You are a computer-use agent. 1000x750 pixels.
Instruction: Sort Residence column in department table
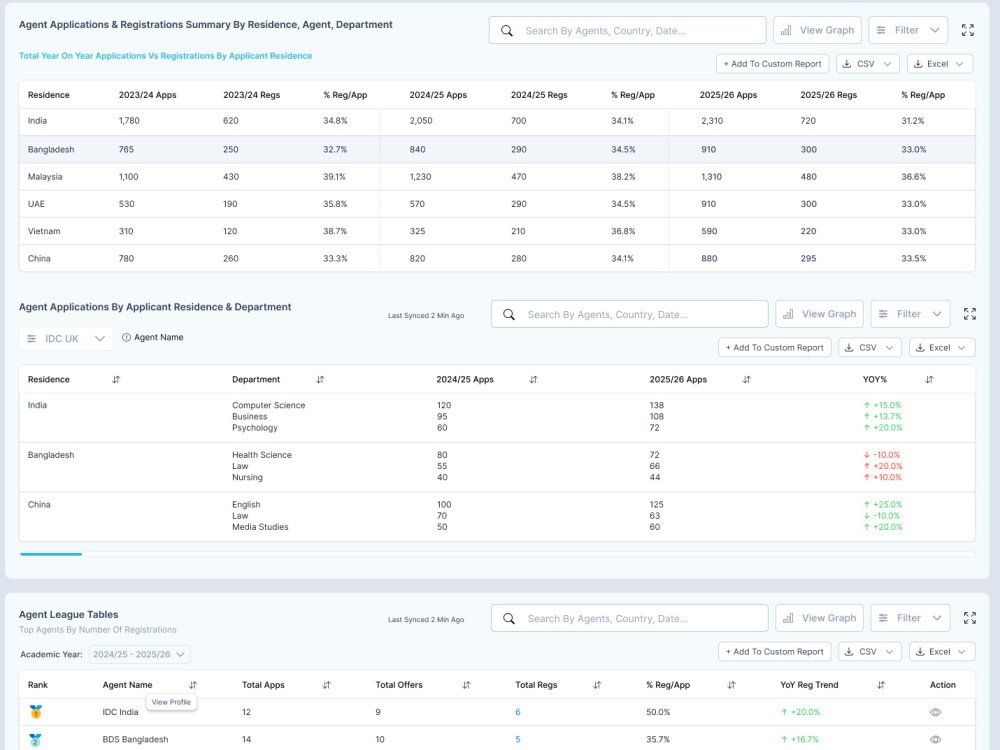pos(116,379)
